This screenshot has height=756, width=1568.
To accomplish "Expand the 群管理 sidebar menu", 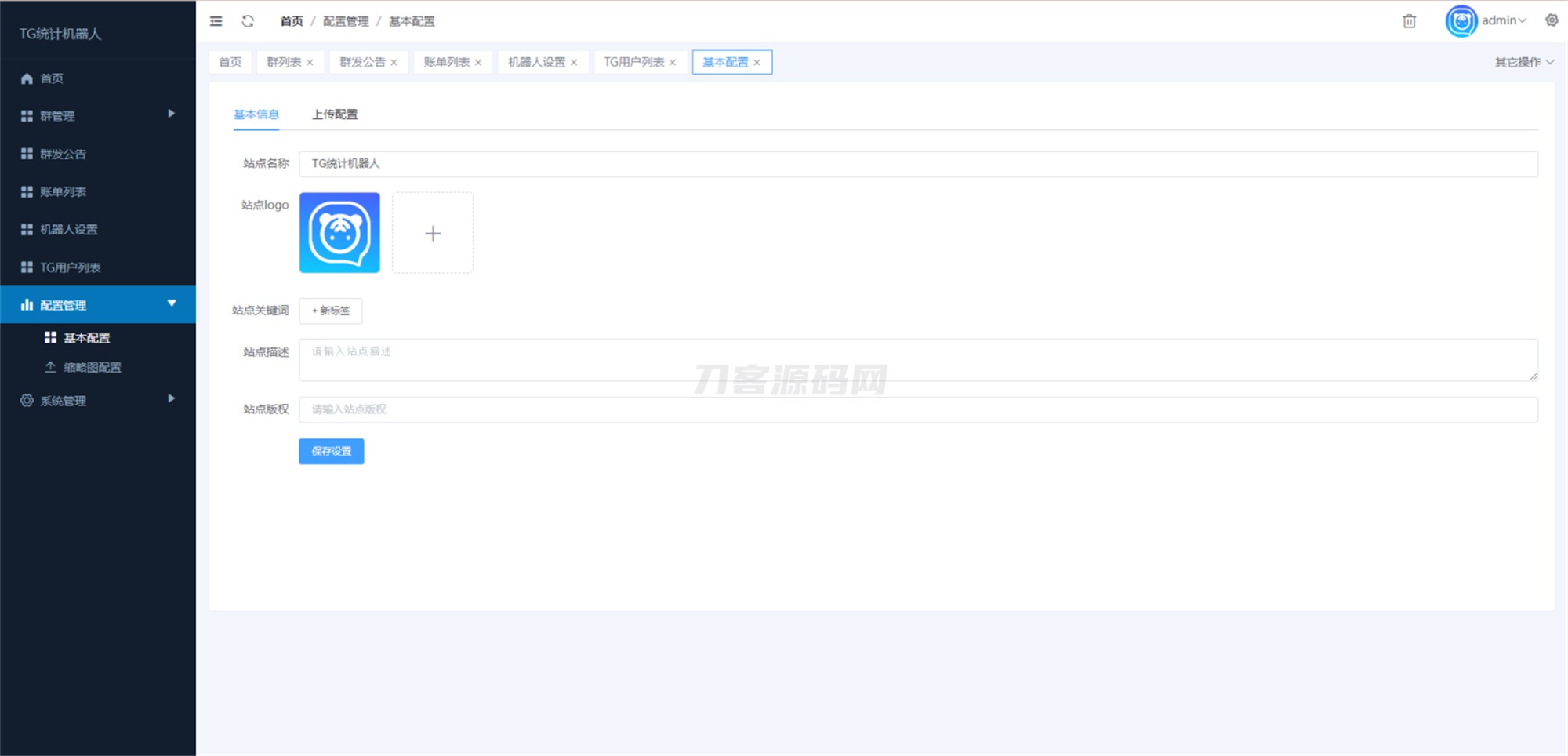I will [x=59, y=116].
